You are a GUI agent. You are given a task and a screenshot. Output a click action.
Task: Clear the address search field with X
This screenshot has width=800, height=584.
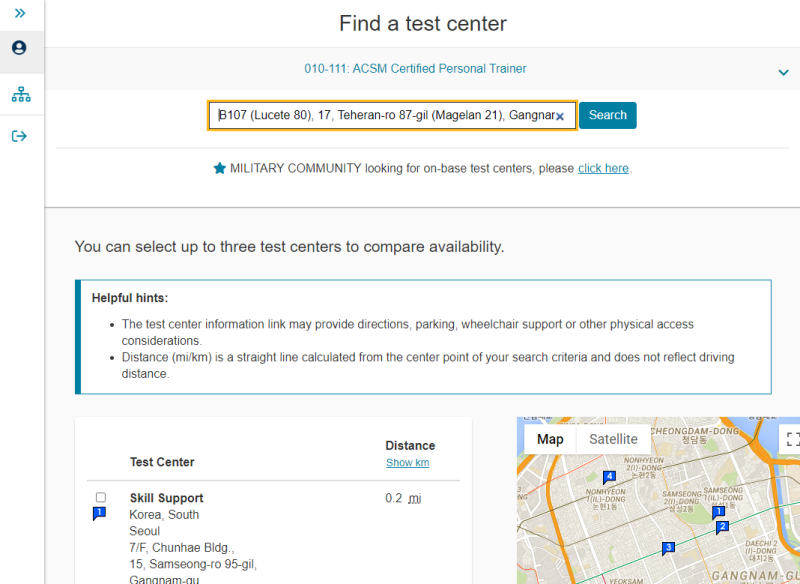pyautogui.click(x=560, y=116)
